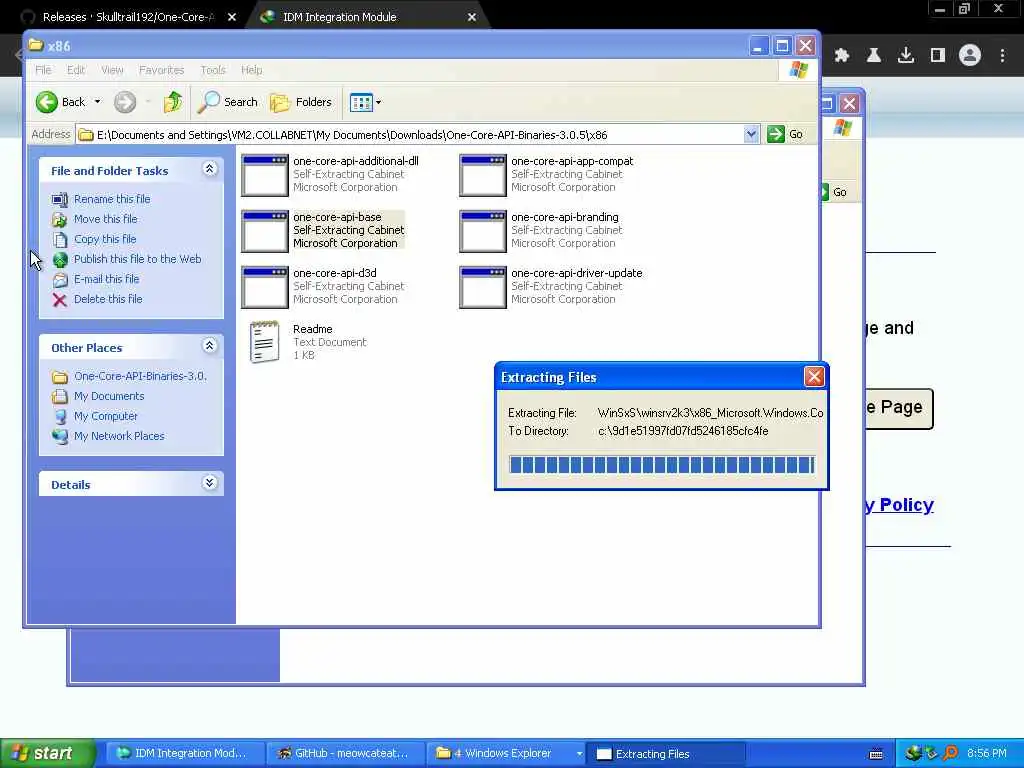Open My Network Places link
Screen dimensions: 1024x768
pos(119,436)
